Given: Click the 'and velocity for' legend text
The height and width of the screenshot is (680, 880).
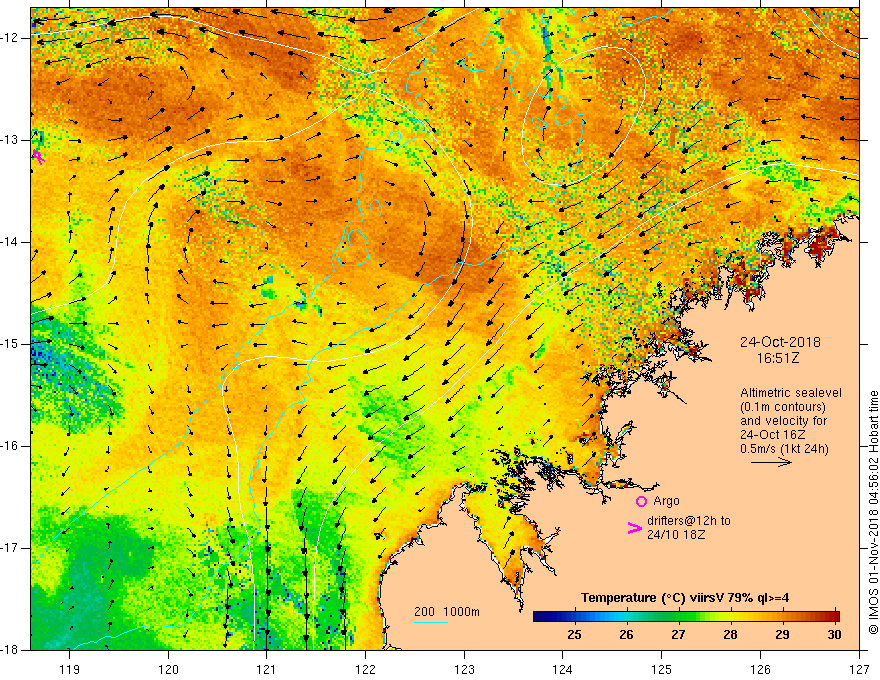Looking at the screenshot, I should point(783,421).
